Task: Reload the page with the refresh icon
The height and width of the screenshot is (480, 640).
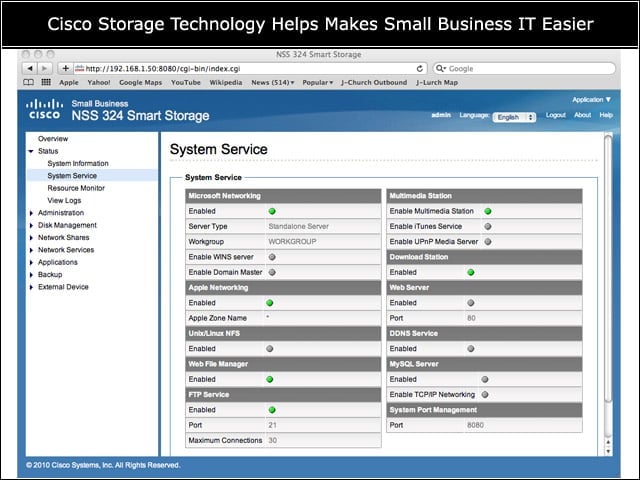Action: (x=419, y=69)
